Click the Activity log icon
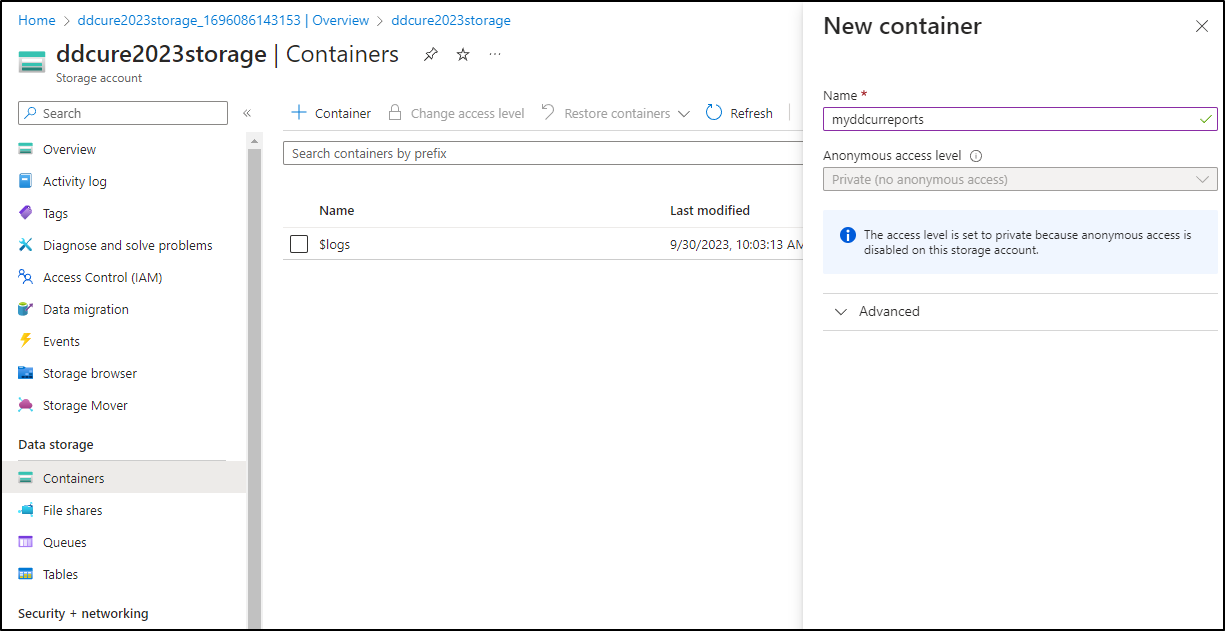Image resolution: width=1225 pixels, height=631 pixels. (26, 181)
